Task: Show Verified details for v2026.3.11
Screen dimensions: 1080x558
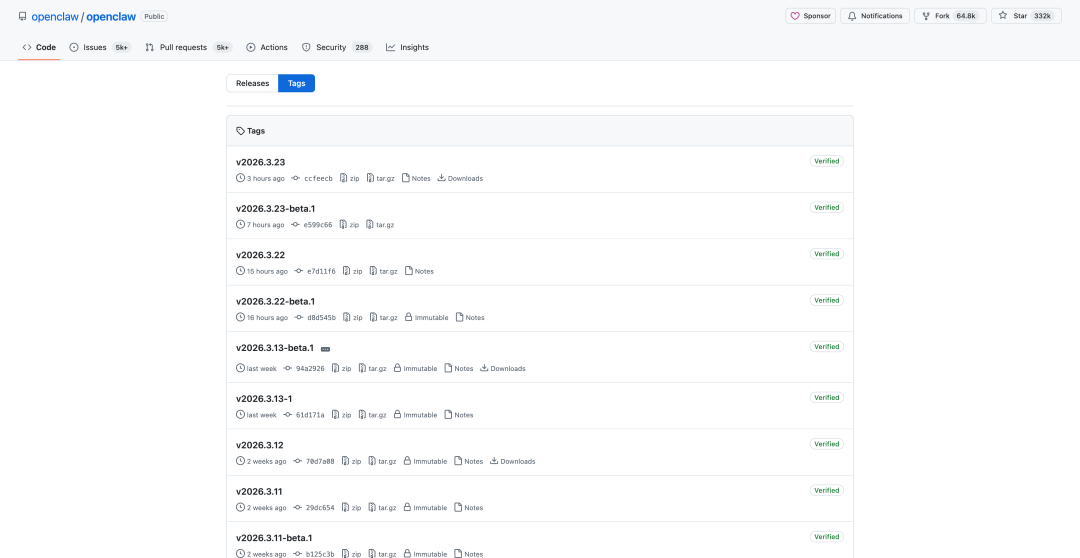Action: [826, 490]
